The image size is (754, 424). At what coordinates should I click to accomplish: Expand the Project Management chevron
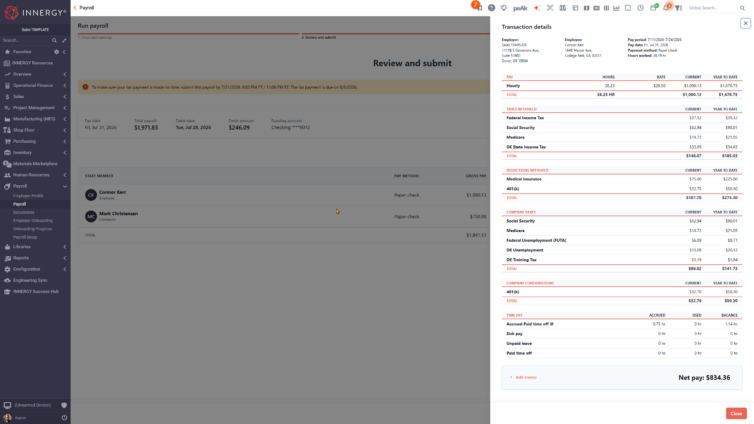(64, 108)
